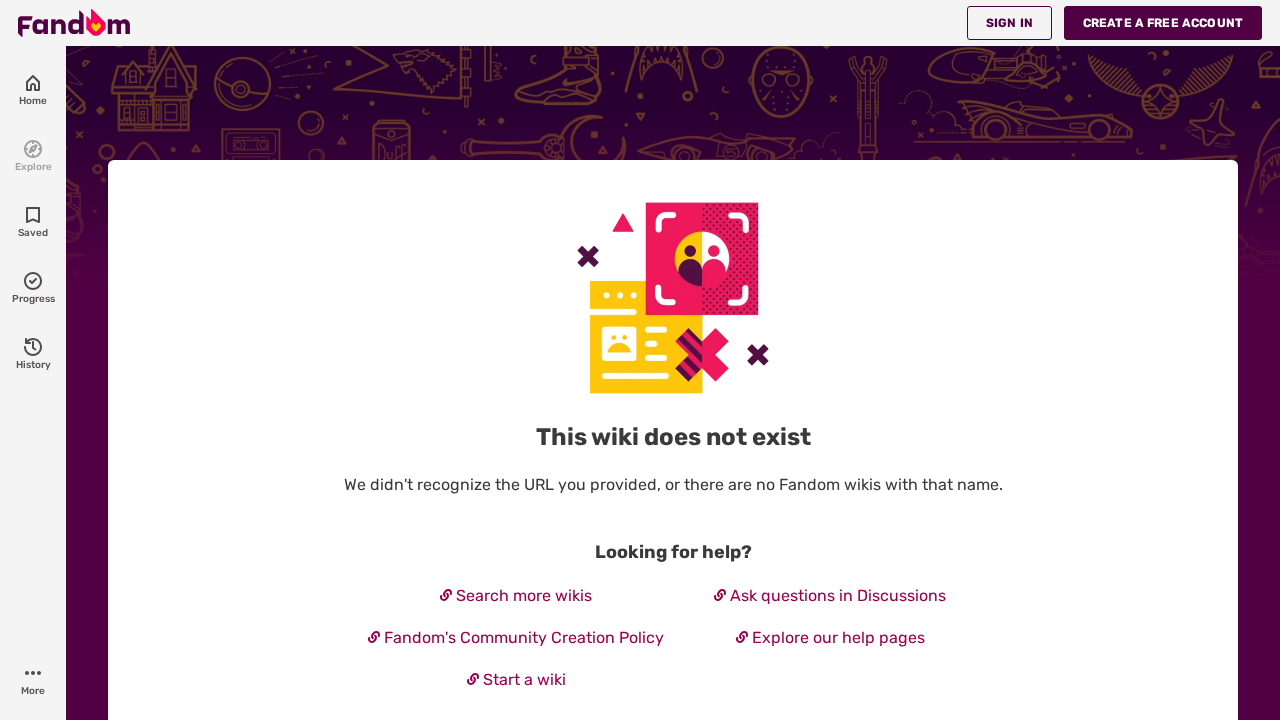
Task: Open the Progress checkmark icon
Action: tap(33, 281)
